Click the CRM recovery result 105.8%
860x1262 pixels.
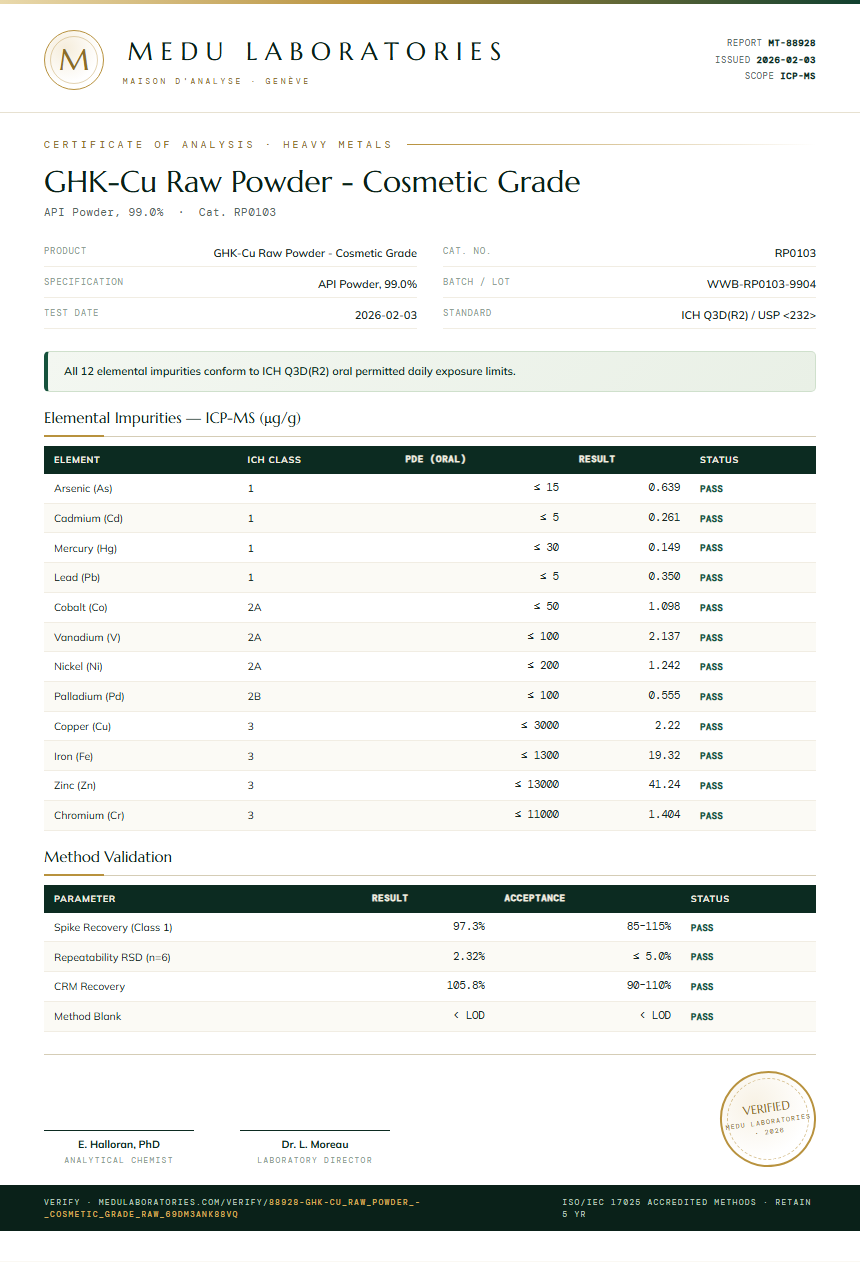466,986
